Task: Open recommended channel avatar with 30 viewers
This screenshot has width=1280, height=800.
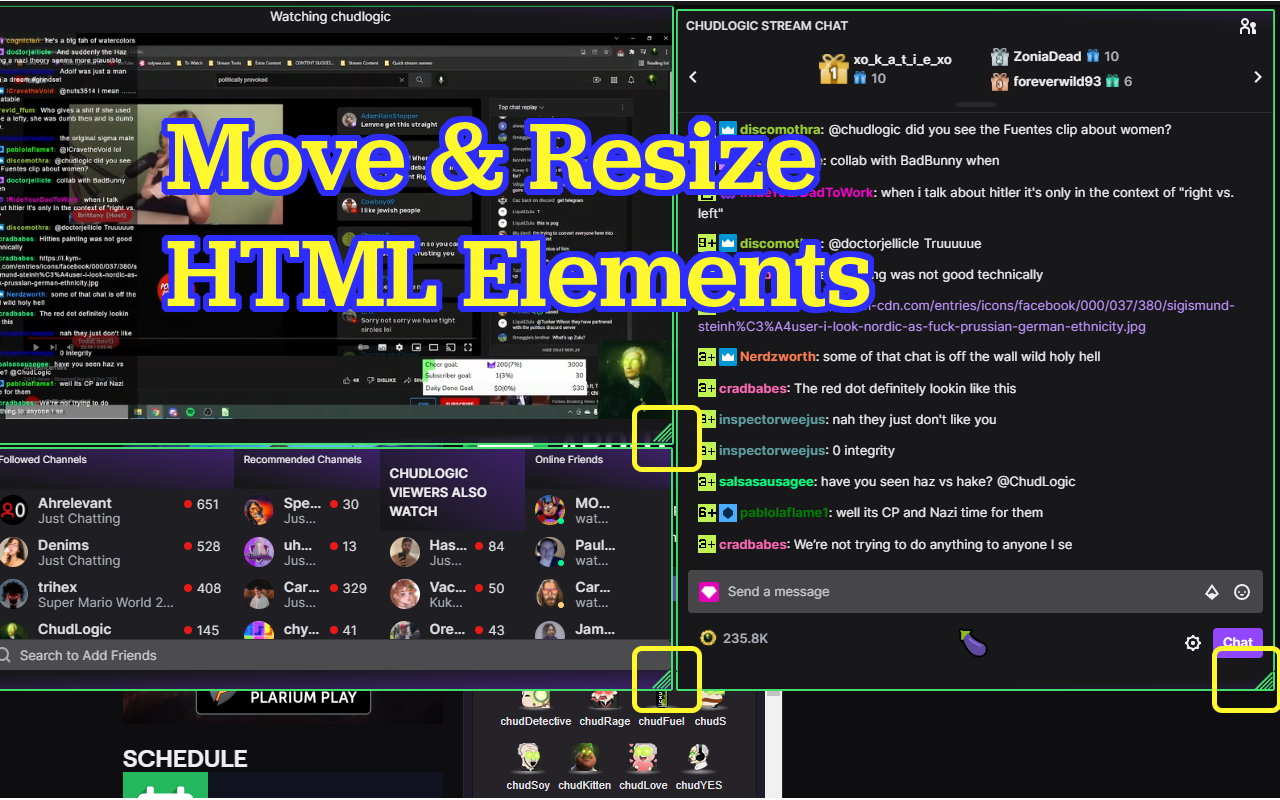Action: click(259, 510)
